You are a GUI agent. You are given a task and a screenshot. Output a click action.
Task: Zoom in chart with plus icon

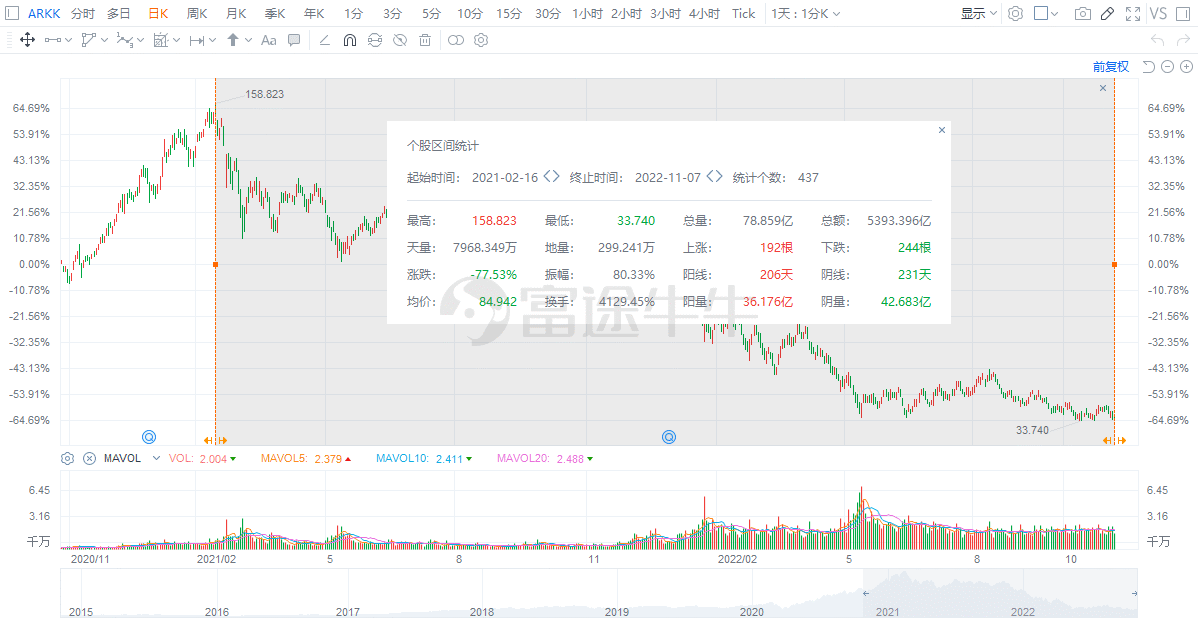pos(1187,67)
